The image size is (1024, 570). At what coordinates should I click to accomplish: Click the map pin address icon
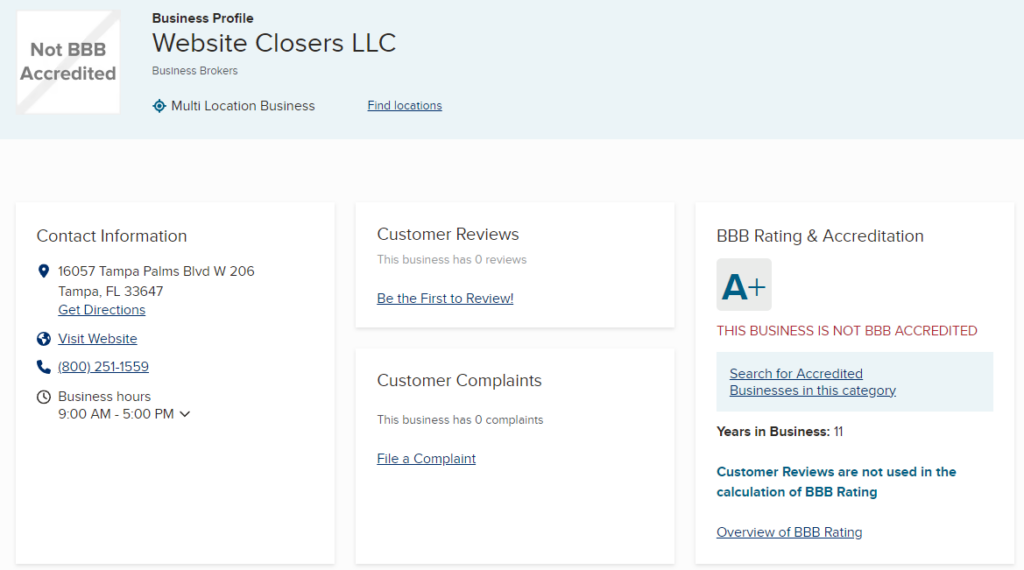(43, 271)
